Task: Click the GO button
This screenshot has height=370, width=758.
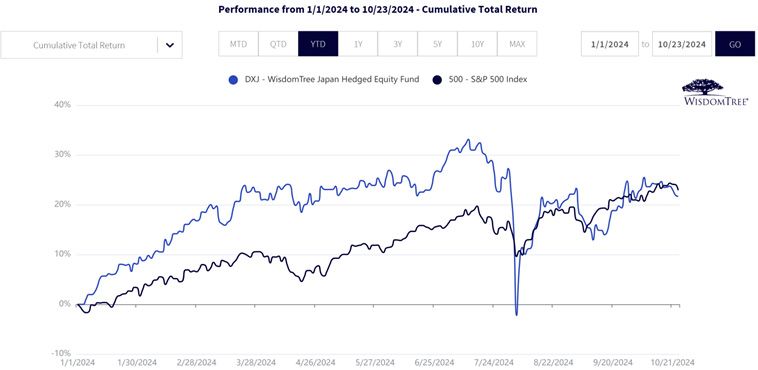Action: pos(734,44)
